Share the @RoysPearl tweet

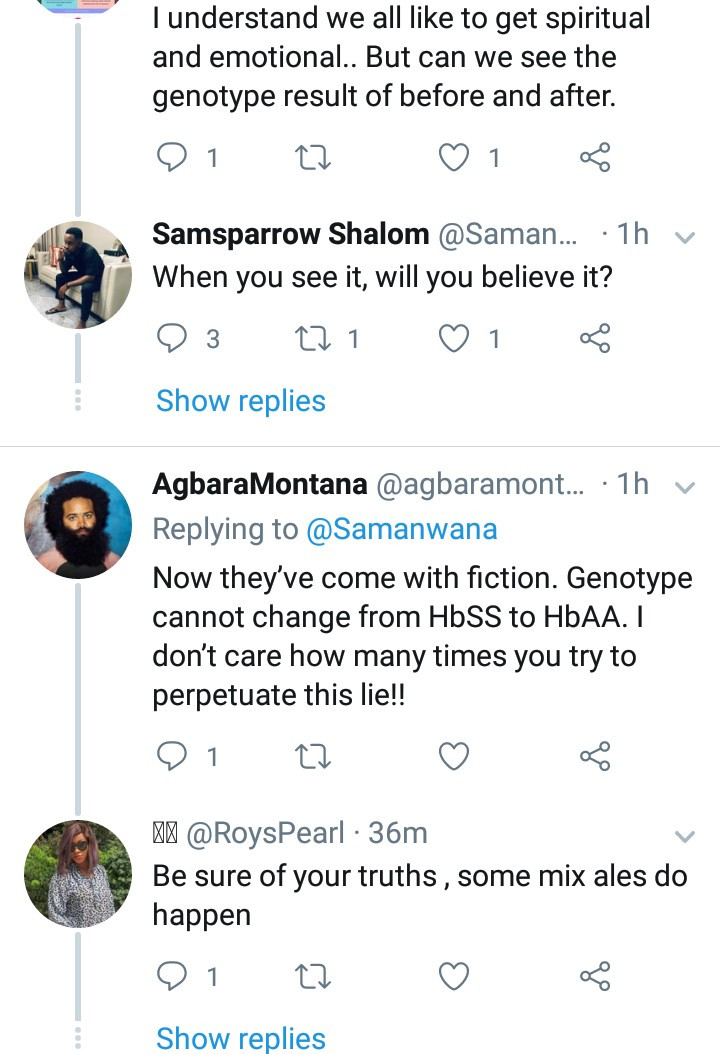click(595, 976)
